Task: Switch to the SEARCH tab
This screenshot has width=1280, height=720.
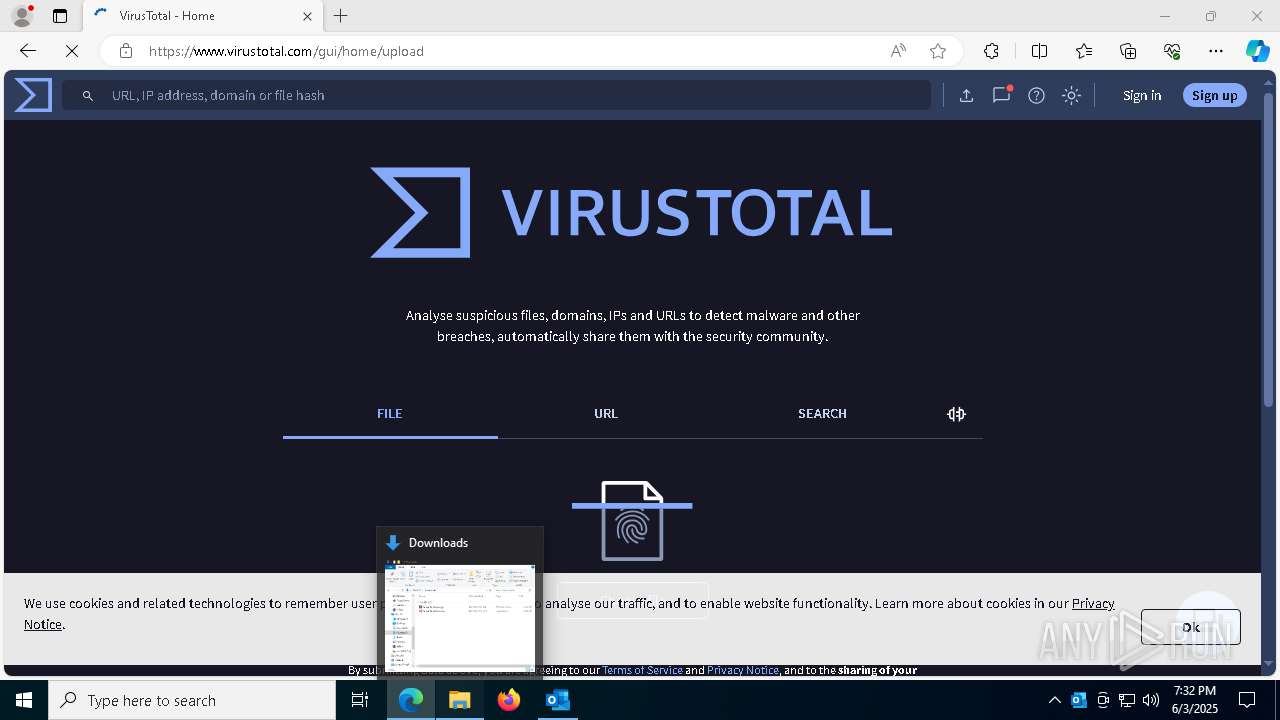Action: click(822, 413)
